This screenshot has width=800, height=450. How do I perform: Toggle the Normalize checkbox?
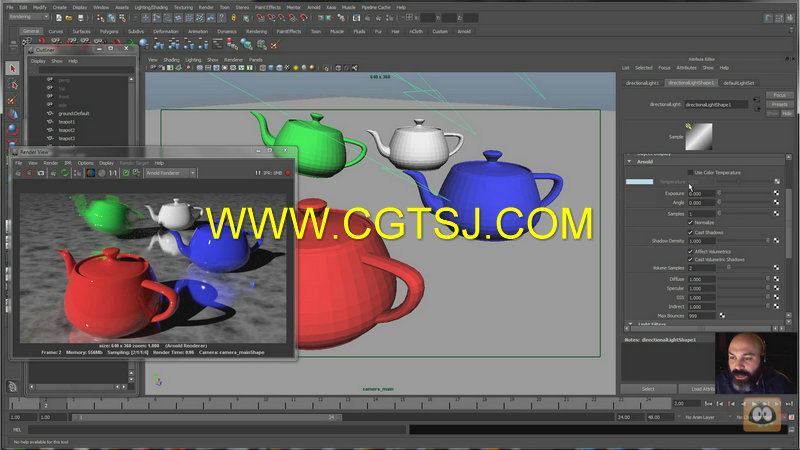[x=690, y=222]
